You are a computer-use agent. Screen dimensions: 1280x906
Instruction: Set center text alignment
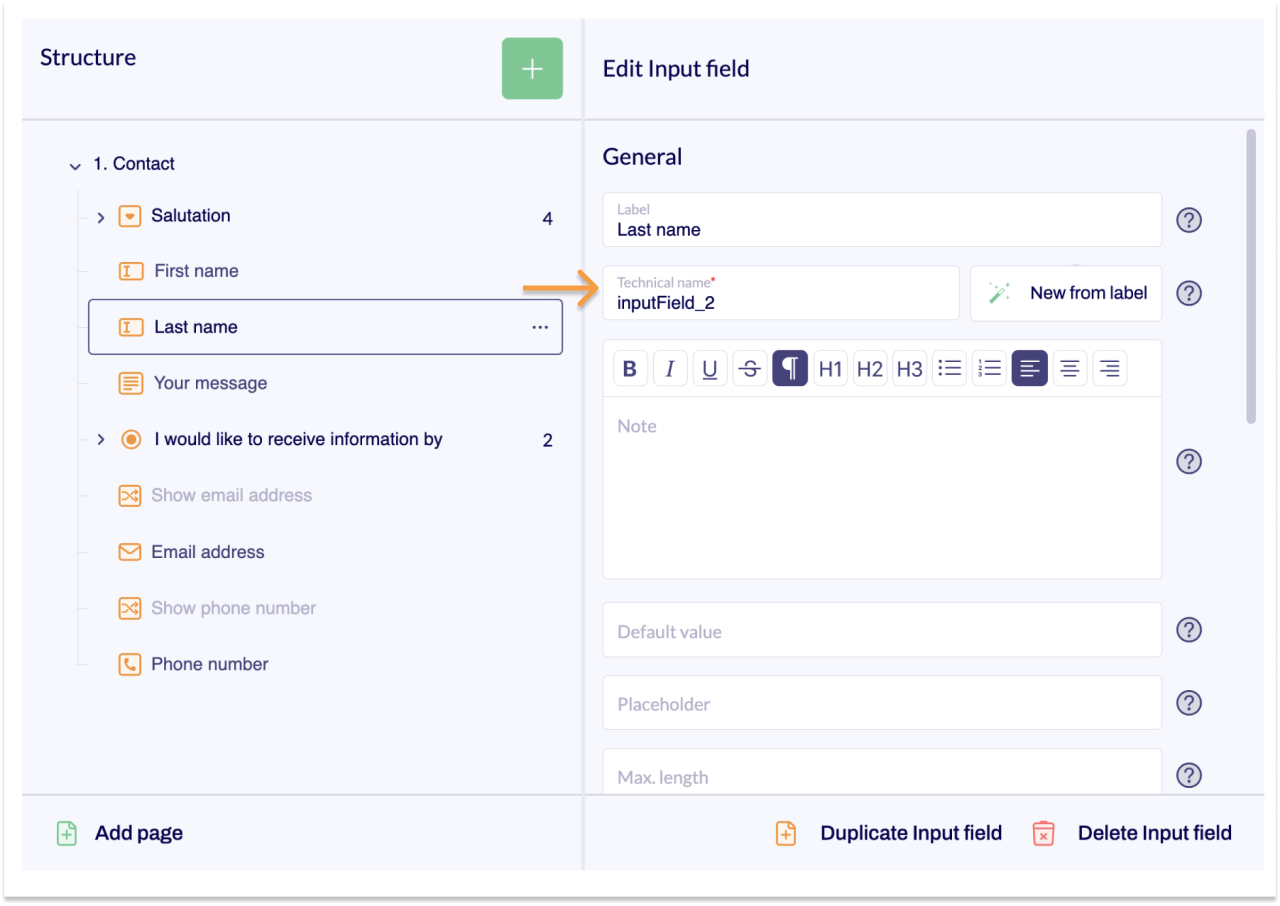[x=1069, y=368]
